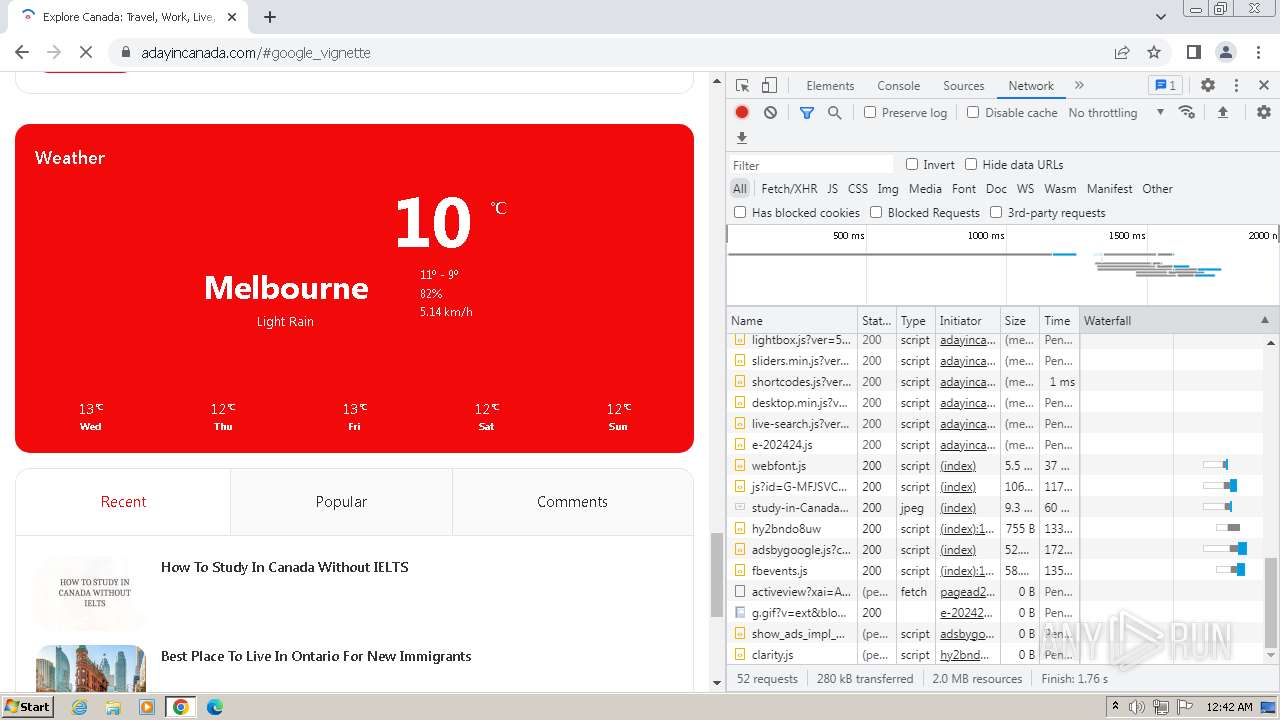This screenshot has height=720, width=1280.
Task: Toggle the network filter funnel icon
Action: click(807, 113)
